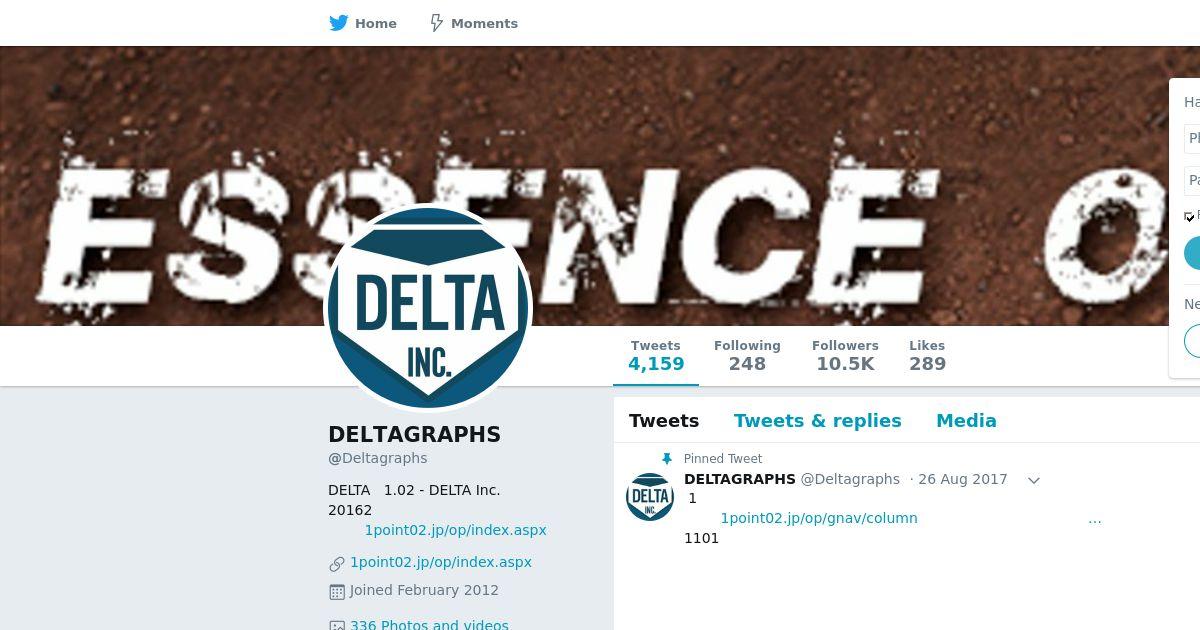Open the pinned tweet DELTA avatar
Image resolution: width=1200 pixels, height=630 pixels.
coord(650,497)
